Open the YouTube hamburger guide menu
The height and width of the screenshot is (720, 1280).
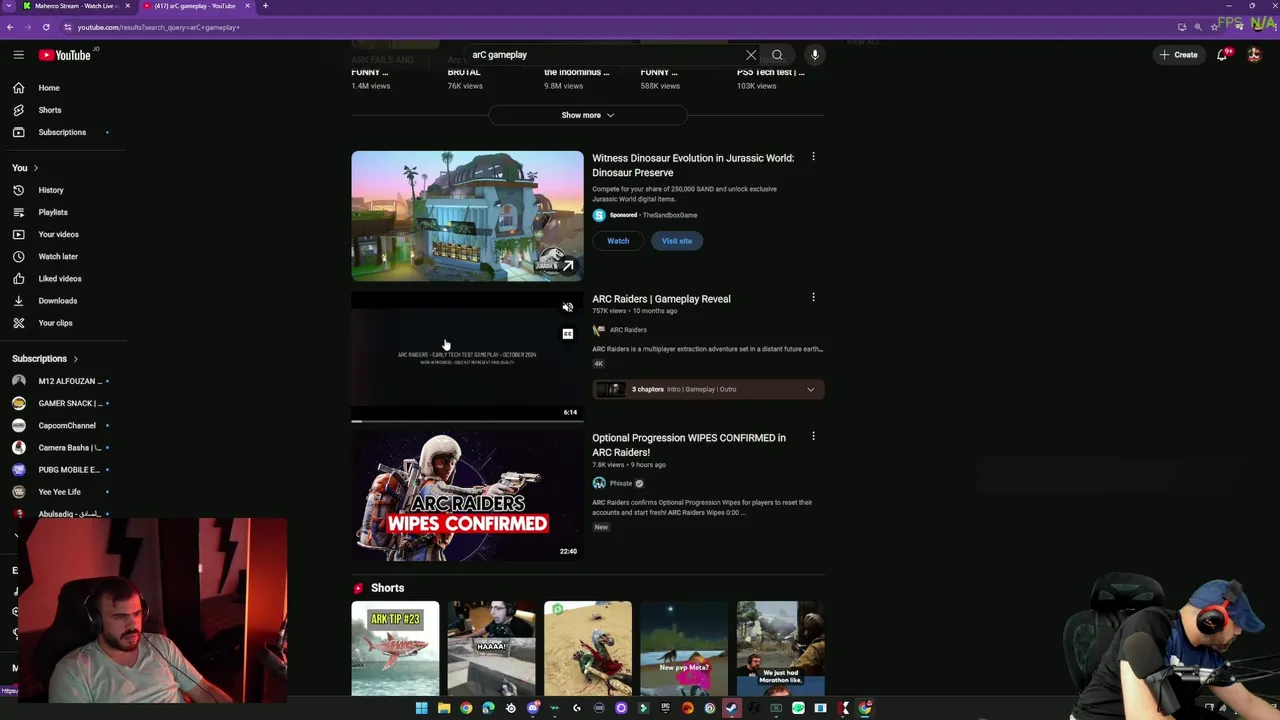click(x=18, y=55)
